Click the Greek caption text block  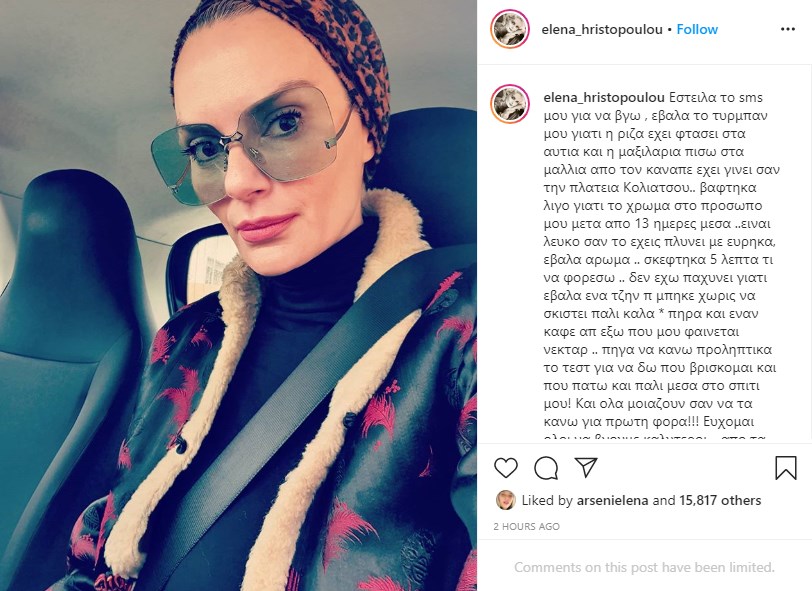point(661,264)
